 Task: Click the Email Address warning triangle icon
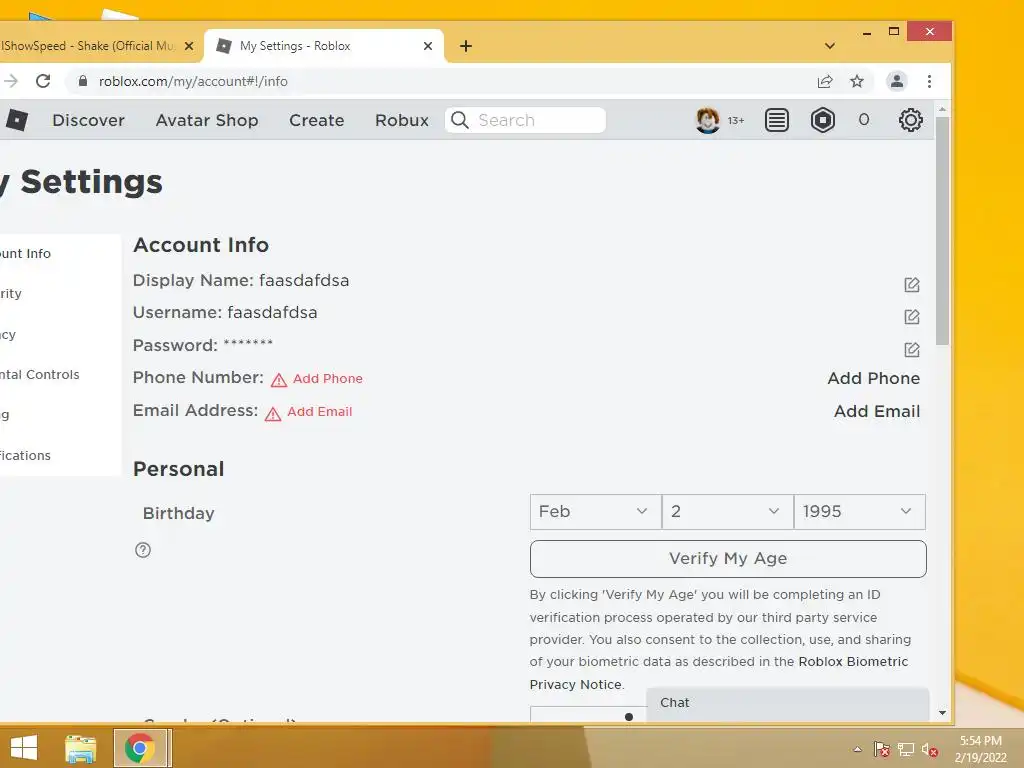(x=273, y=413)
